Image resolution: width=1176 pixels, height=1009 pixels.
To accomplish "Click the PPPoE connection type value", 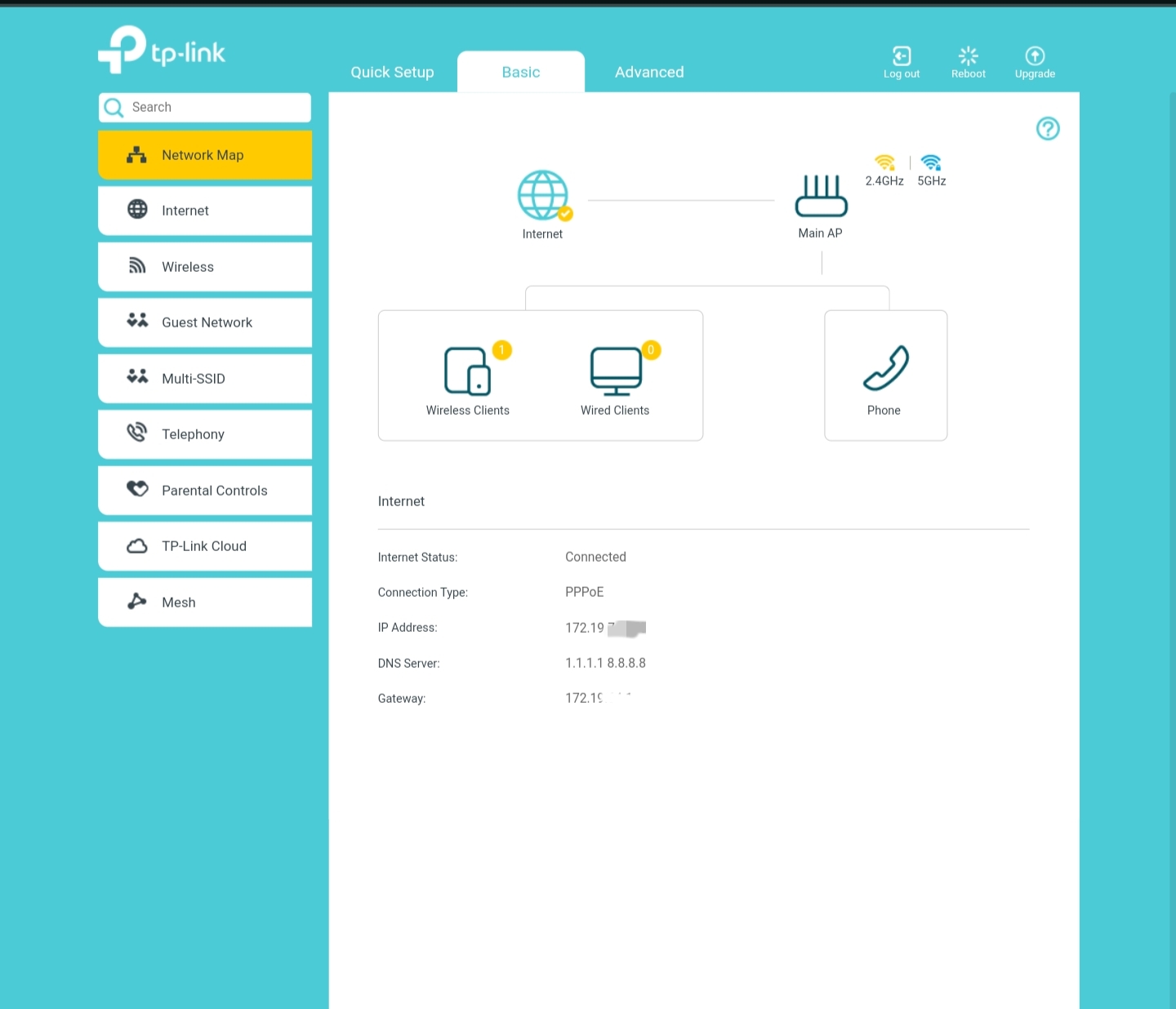I will point(585,592).
